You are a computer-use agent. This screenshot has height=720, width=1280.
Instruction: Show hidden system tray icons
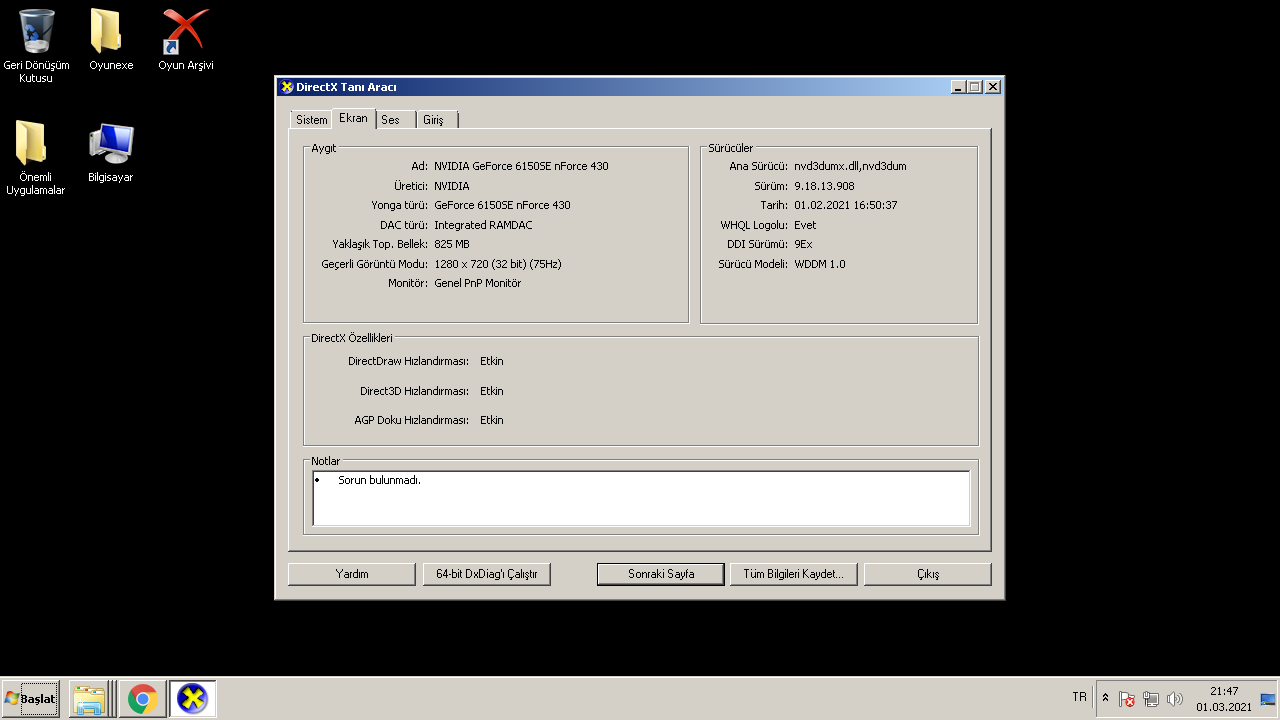coord(1105,698)
